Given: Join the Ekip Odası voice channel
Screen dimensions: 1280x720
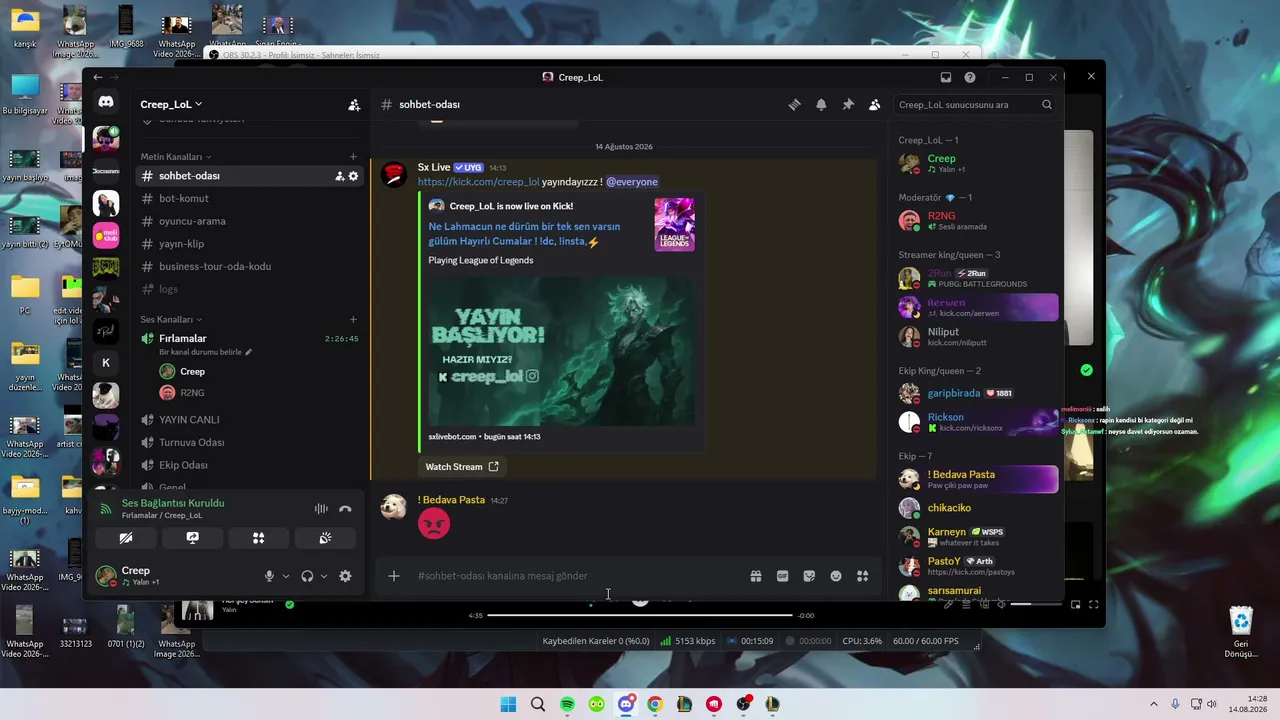Looking at the screenshot, I should coord(249,465).
